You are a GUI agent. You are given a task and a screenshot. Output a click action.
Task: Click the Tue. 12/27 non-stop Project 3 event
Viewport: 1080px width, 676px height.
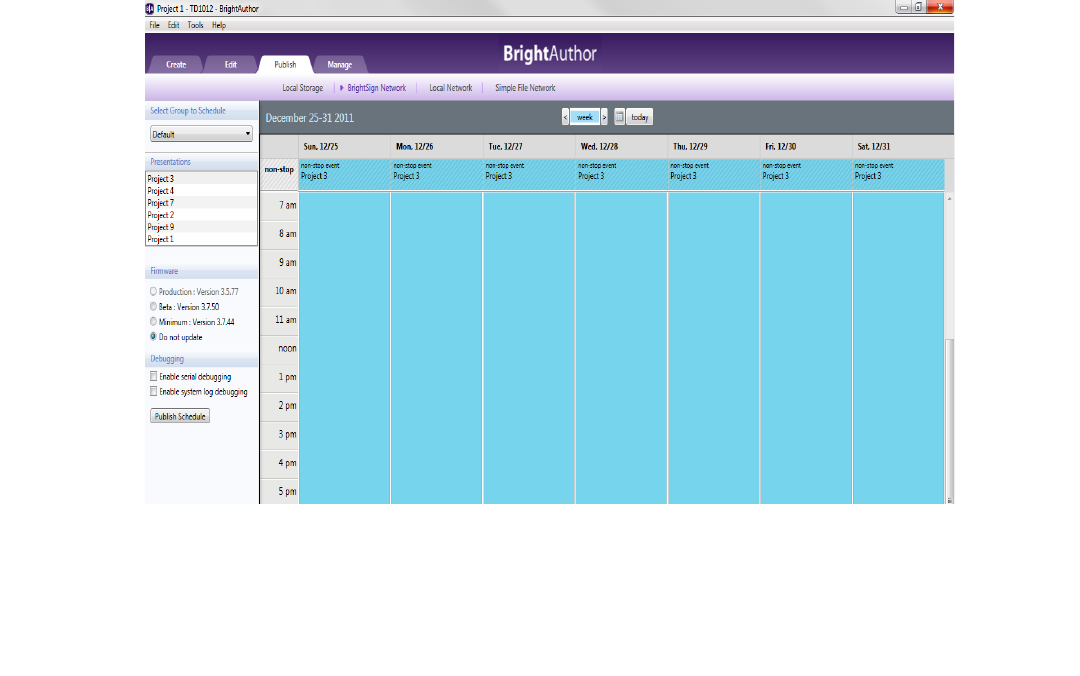[529, 174]
